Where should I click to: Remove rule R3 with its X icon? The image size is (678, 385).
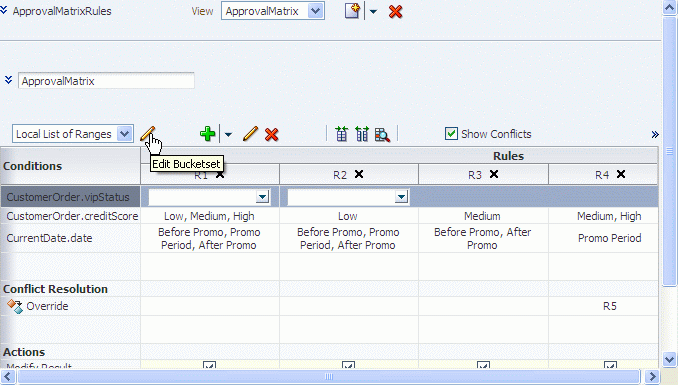[494, 174]
